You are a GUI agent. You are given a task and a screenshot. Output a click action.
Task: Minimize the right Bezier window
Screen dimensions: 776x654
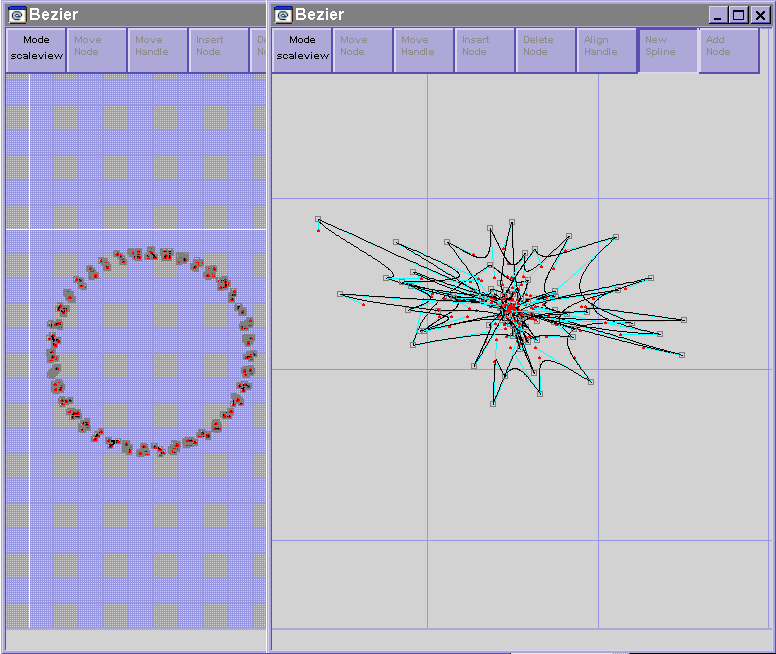(719, 15)
